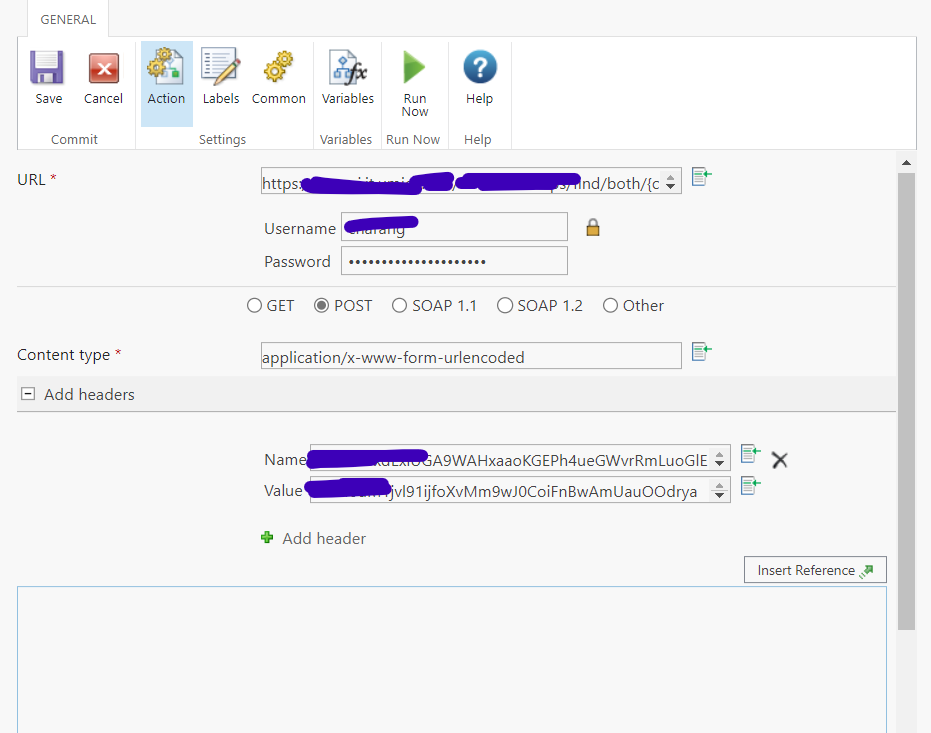Click into the large request body text area
Image resolution: width=931 pixels, height=733 pixels.
coord(452,659)
